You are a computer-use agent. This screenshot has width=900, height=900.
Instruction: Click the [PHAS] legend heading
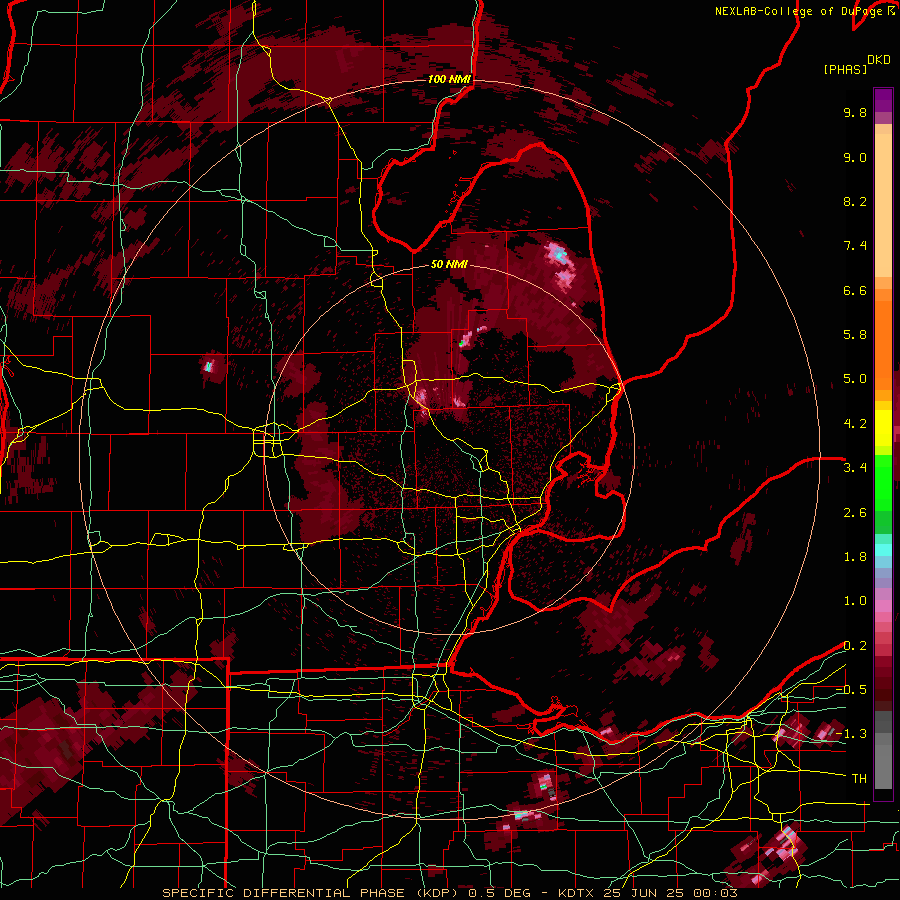tap(845, 69)
